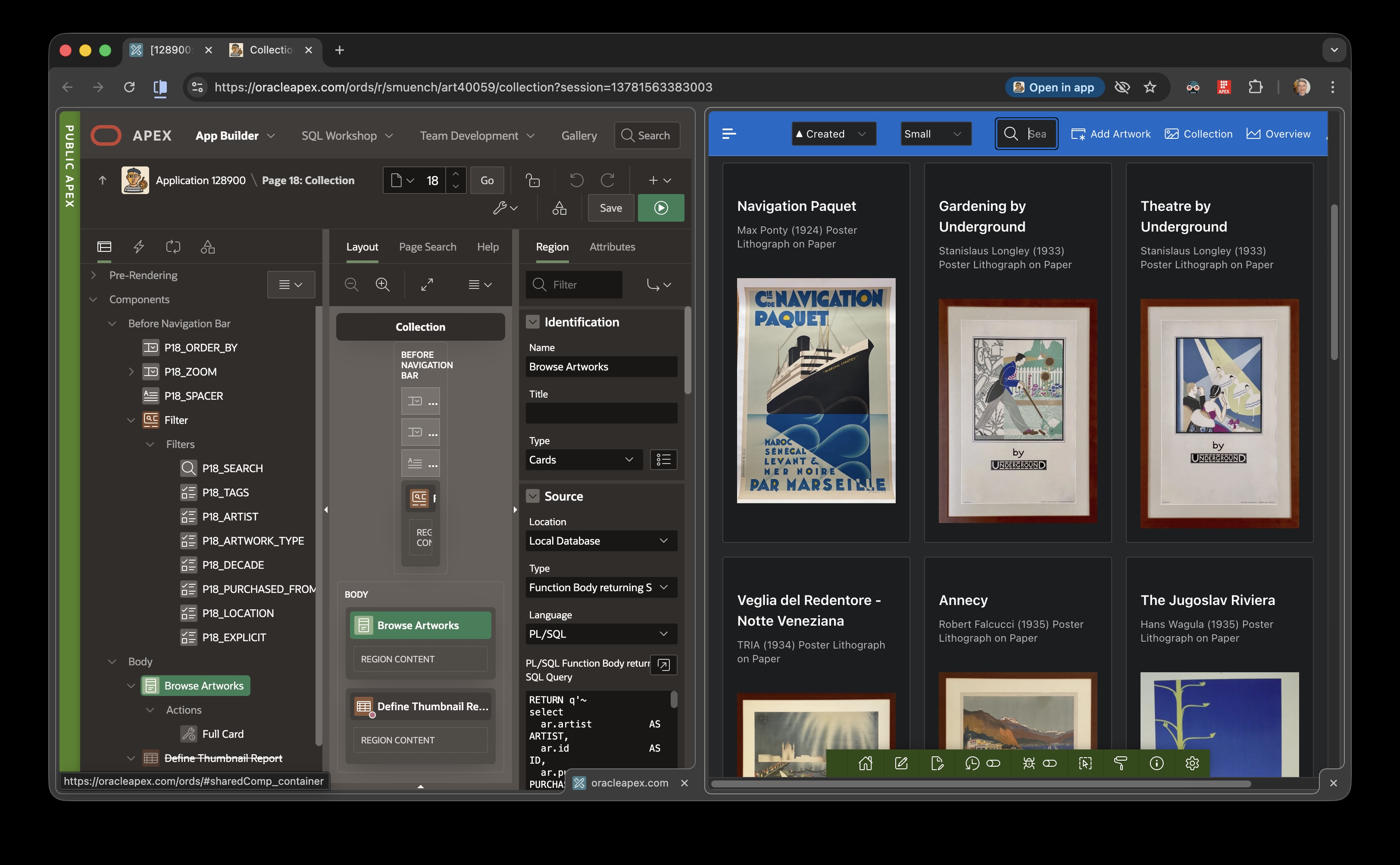The height and width of the screenshot is (865, 1400).
Task: Expand the P18_ZOOM tree node
Action: click(x=131, y=372)
